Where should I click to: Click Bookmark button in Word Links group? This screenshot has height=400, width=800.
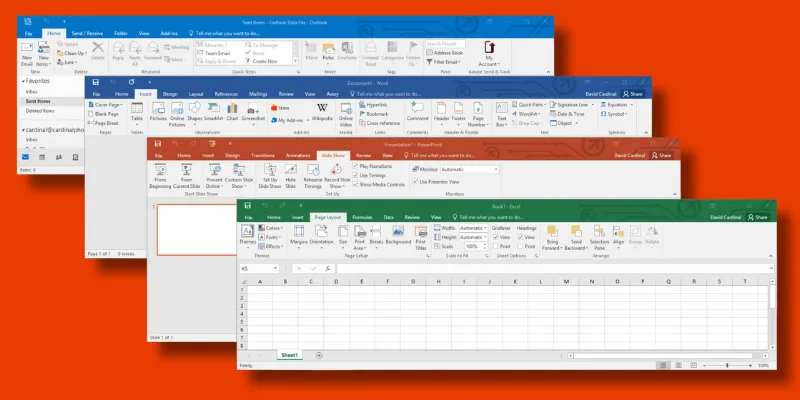(x=373, y=114)
